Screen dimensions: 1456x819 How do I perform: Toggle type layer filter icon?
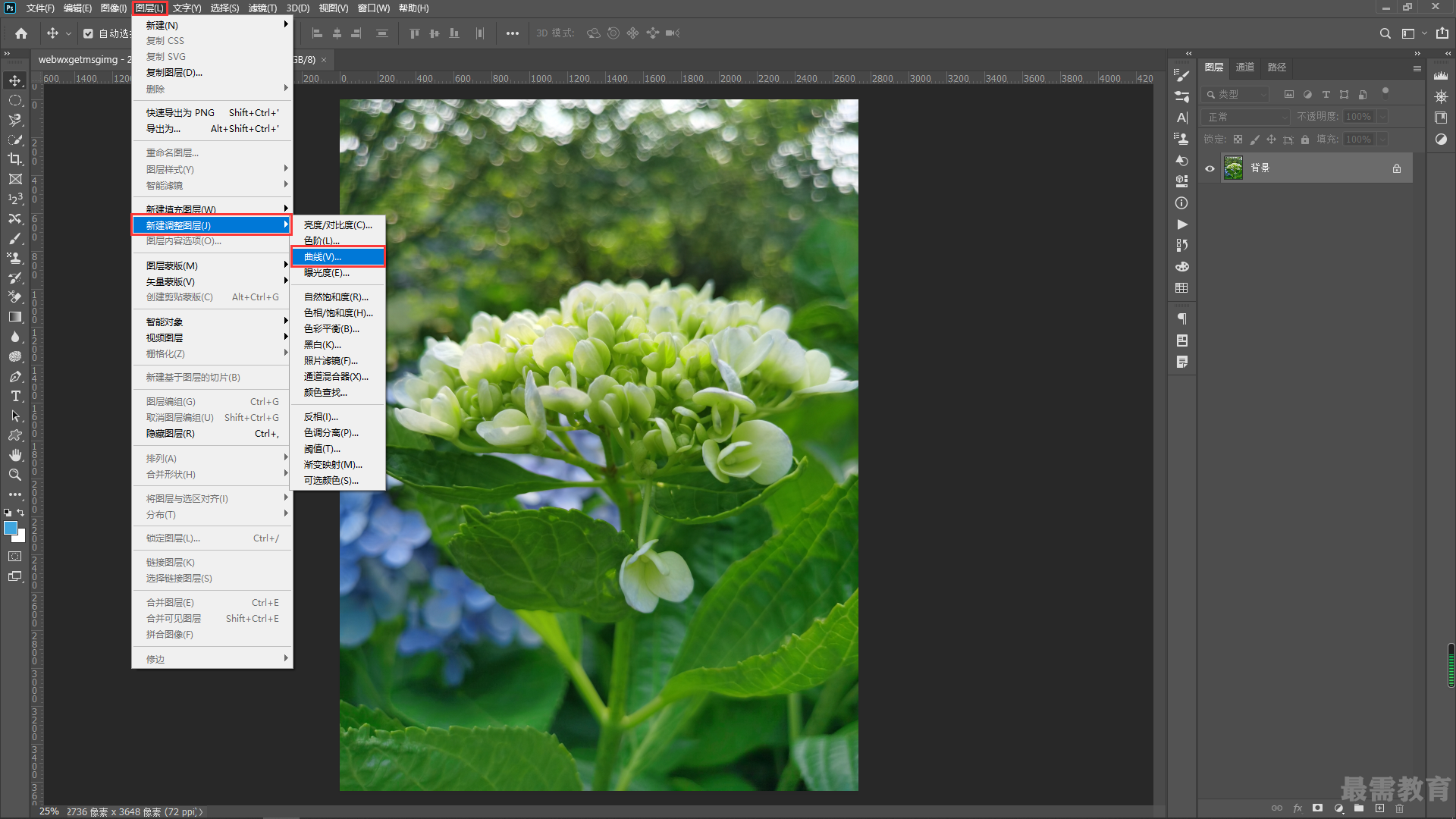click(1326, 95)
